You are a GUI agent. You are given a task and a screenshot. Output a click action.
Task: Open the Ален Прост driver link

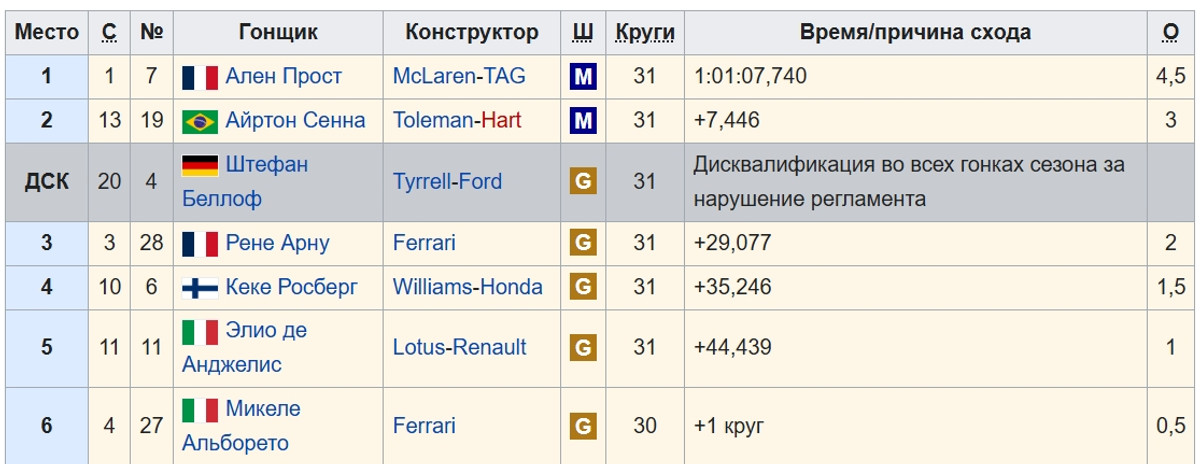point(284,77)
